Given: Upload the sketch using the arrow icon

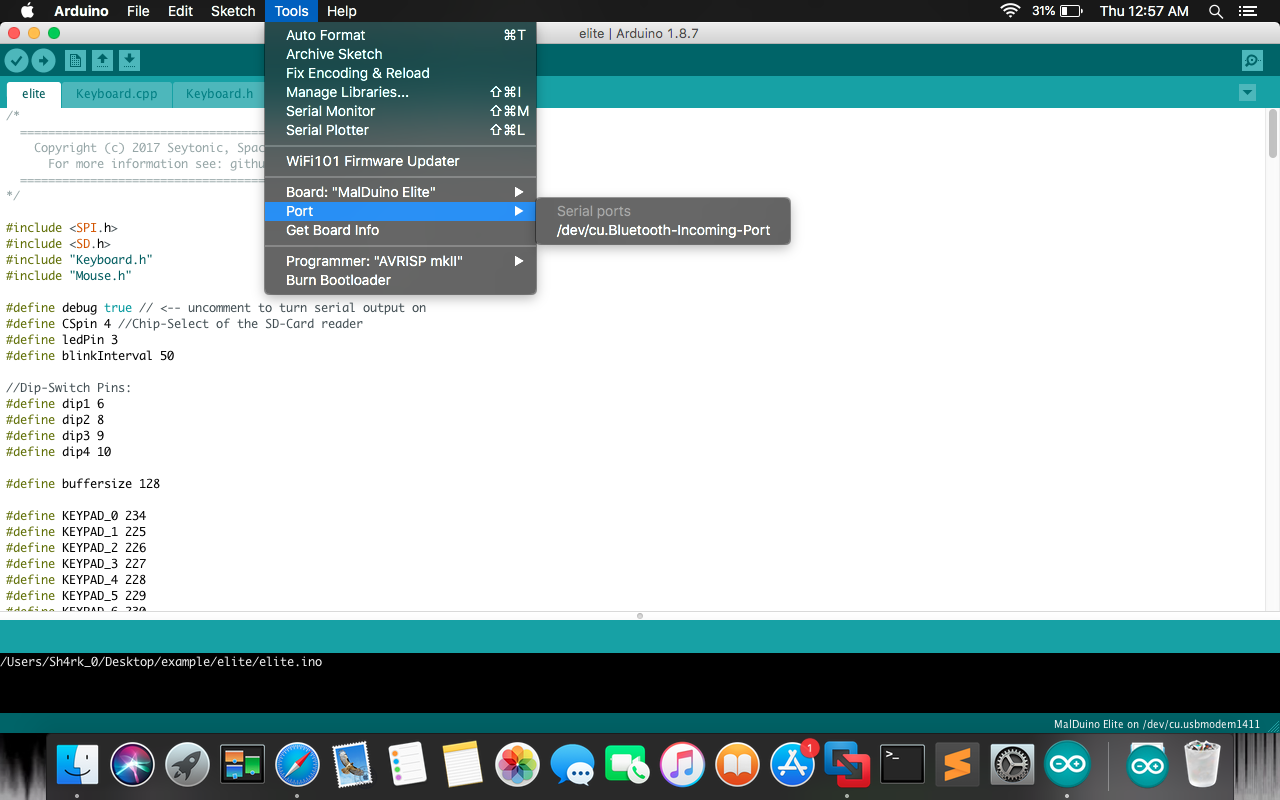Looking at the screenshot, I should click(43, 60).
